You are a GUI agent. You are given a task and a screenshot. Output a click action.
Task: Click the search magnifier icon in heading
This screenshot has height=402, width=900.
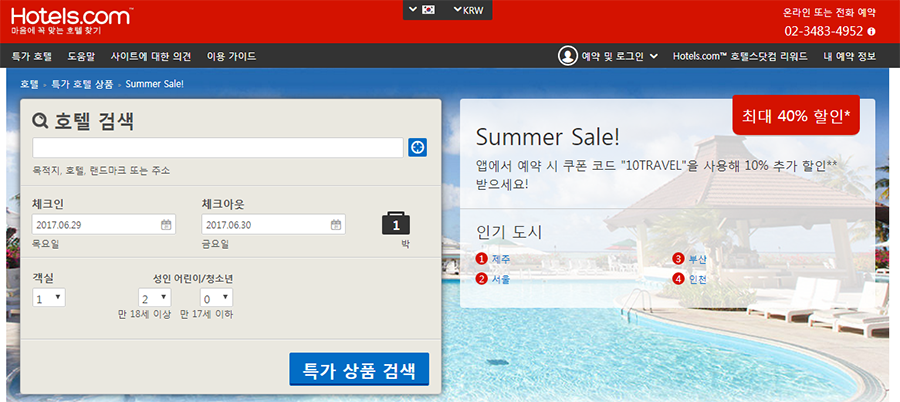pos(41,122)
